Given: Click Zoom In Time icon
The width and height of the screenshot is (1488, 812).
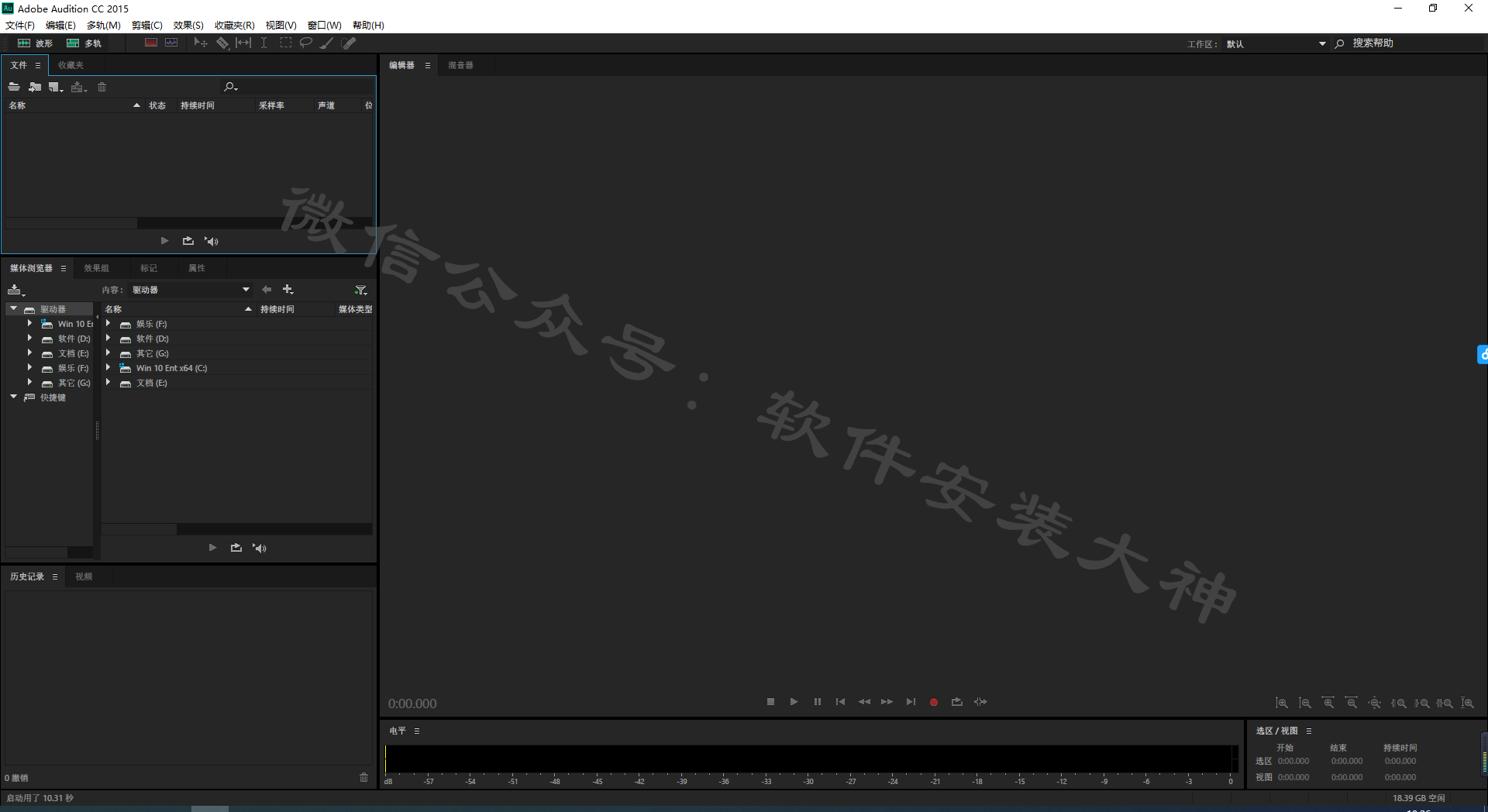Looking at the screenshot, I should pyautogui.click(x=1328, y=703).
